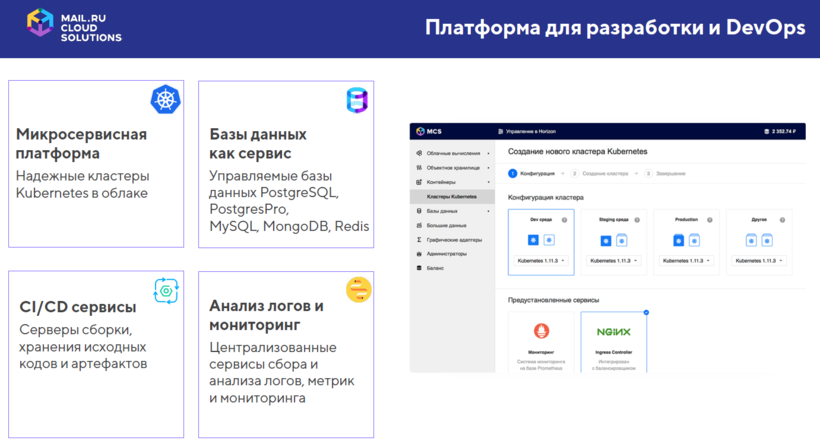The height and width of the screenshot is (447, 820).
Task: Click the Kubernetes wheel icon on the microservices card
Action: click(x=165, y=99)
